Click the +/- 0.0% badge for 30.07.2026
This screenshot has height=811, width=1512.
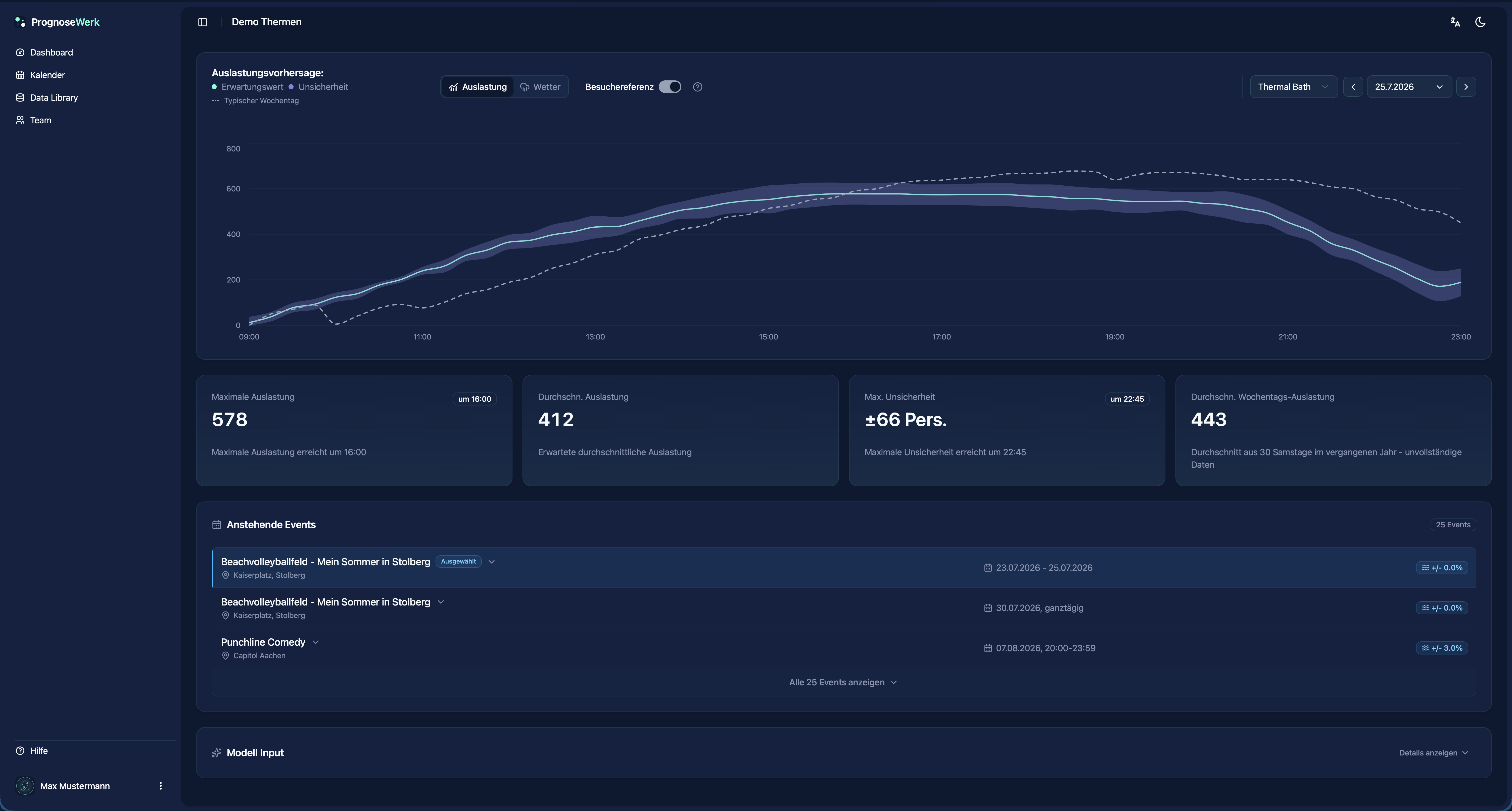tap(1442, 608)
